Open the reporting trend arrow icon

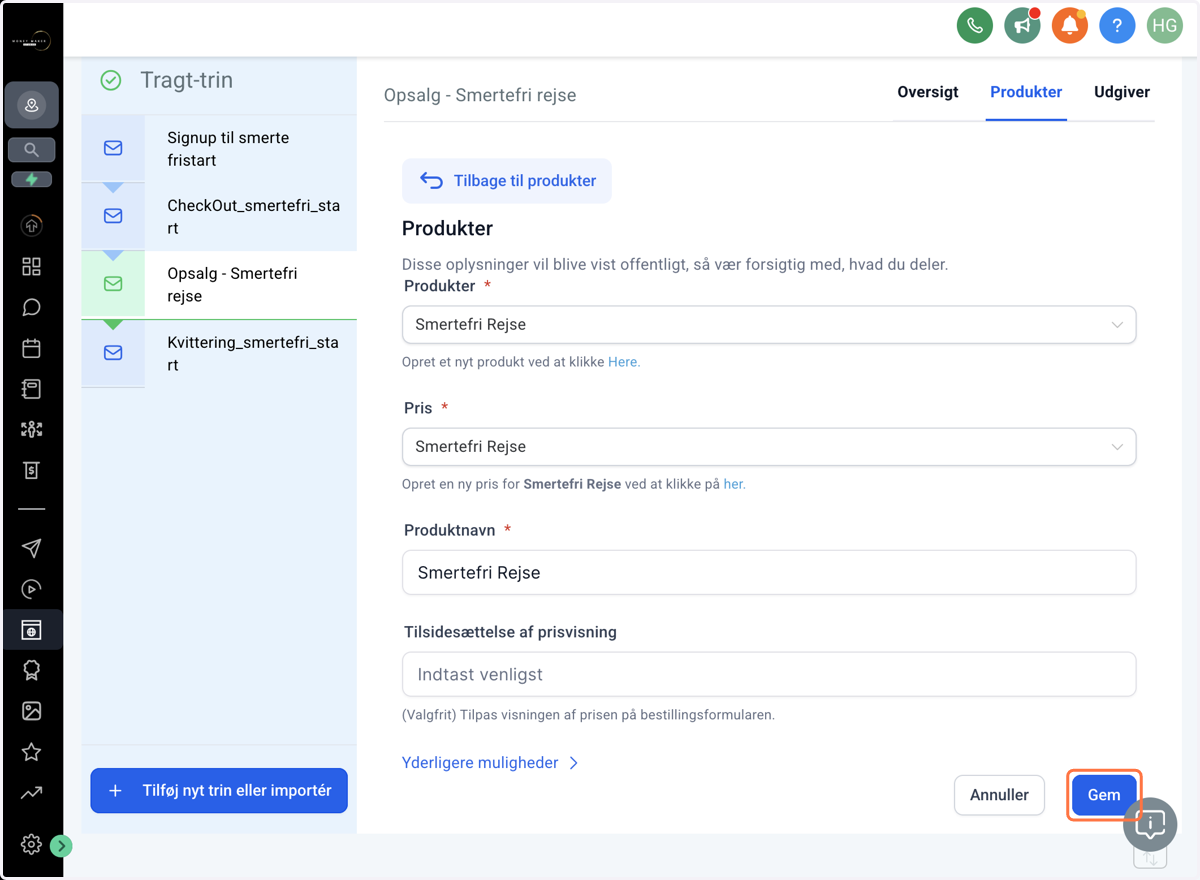[x=31, y=793]
